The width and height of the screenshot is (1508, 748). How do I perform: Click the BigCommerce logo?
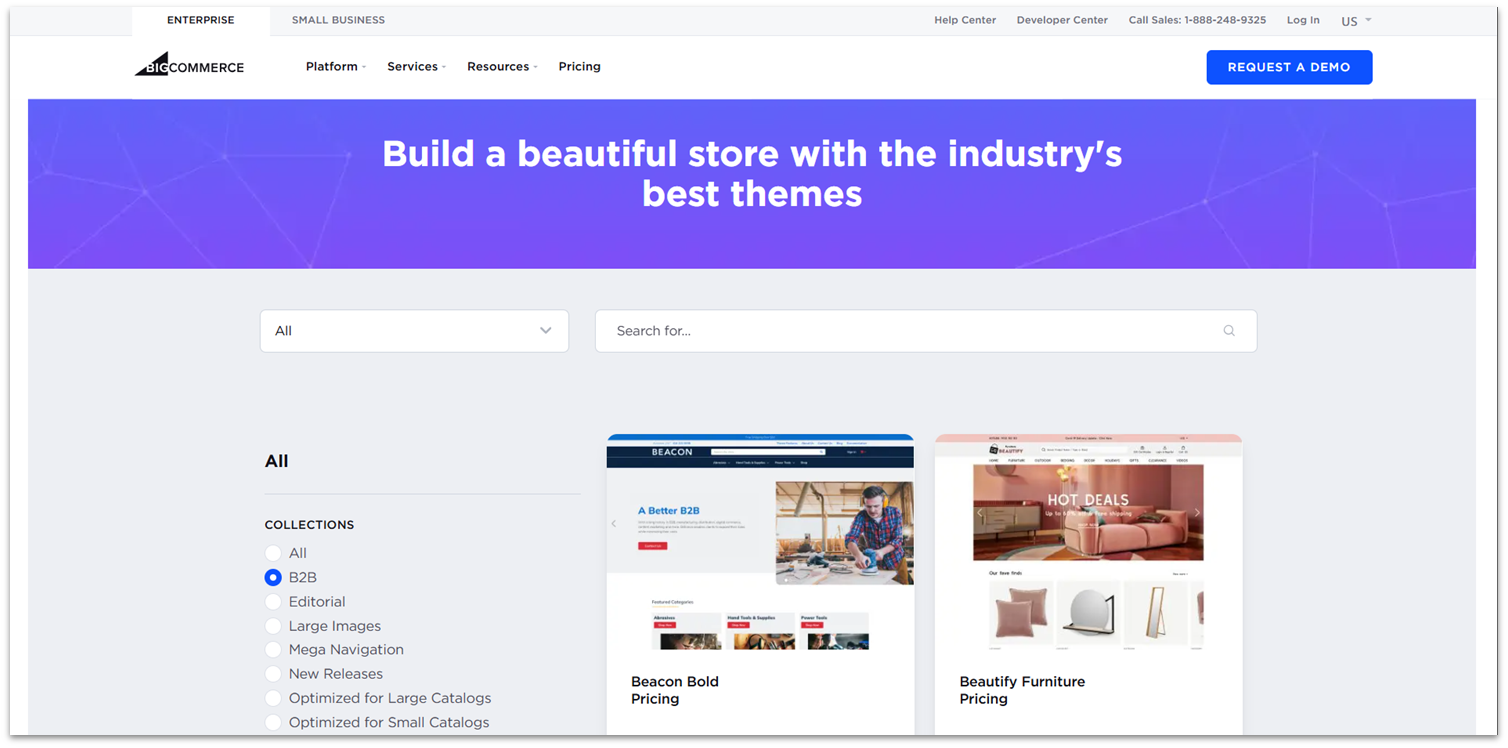point(189,66)
